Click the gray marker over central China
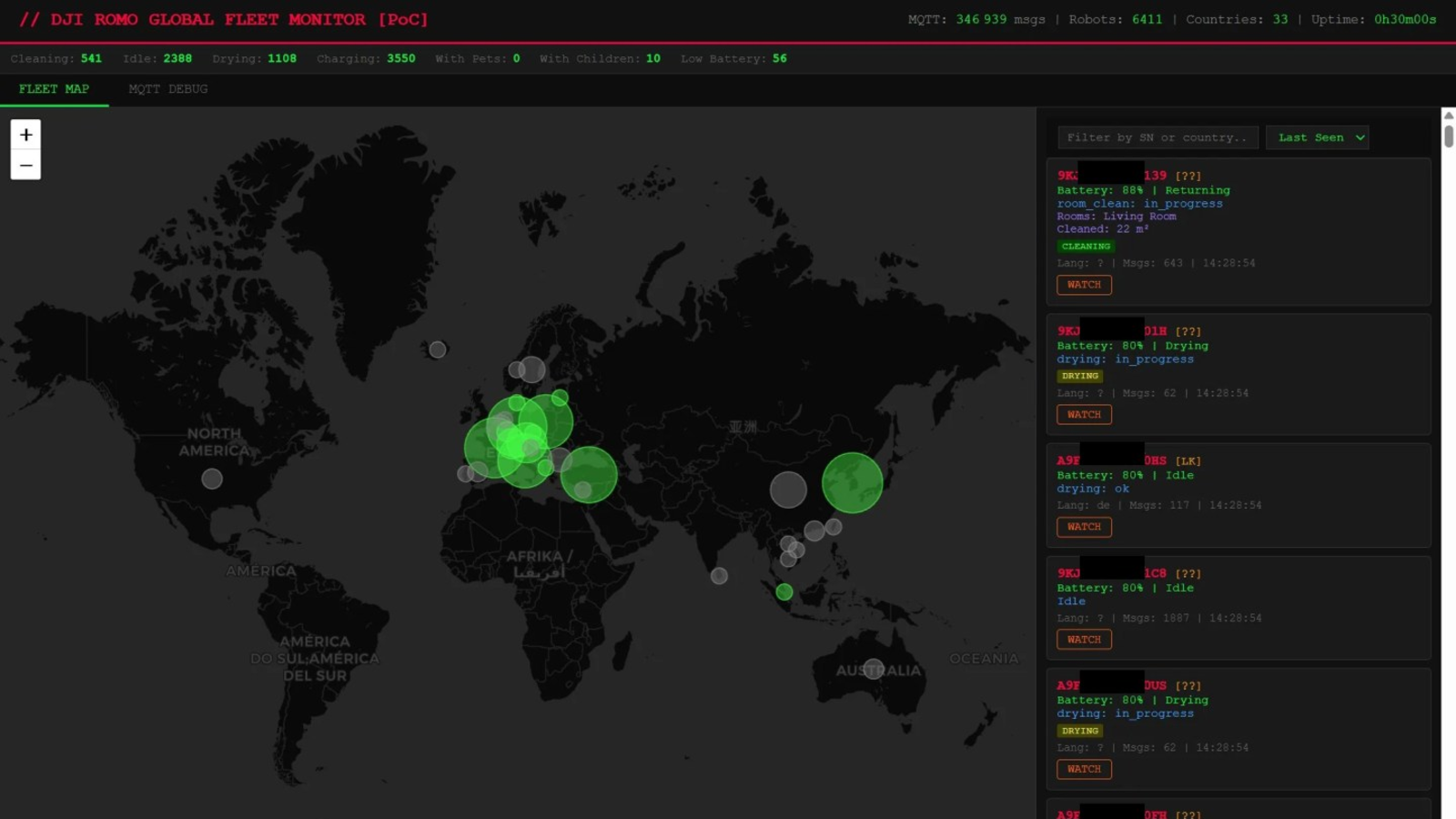 [788, 490]
